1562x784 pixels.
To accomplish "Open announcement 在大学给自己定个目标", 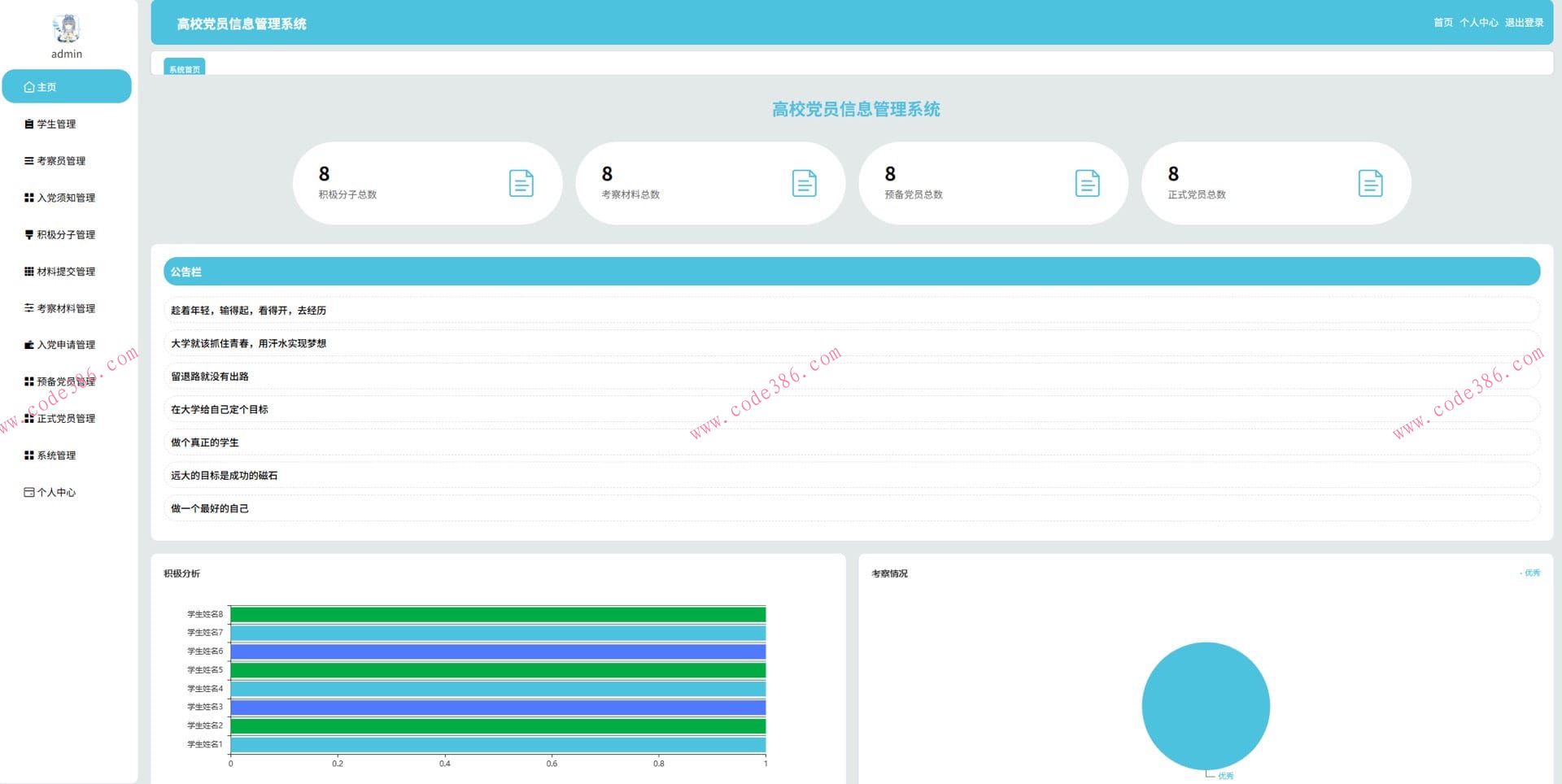I will [x=852, y=409].
